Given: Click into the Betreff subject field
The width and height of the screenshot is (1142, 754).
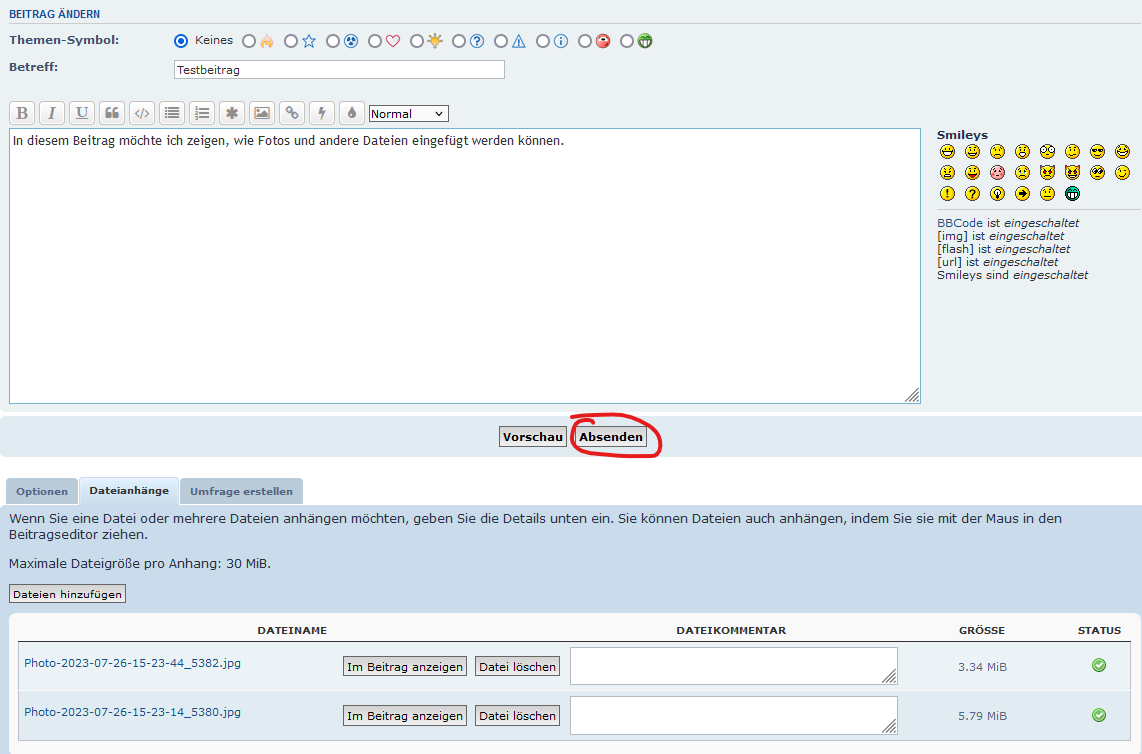Looking at the screenshot, I should pyautogui.click(x=339, y=70).
